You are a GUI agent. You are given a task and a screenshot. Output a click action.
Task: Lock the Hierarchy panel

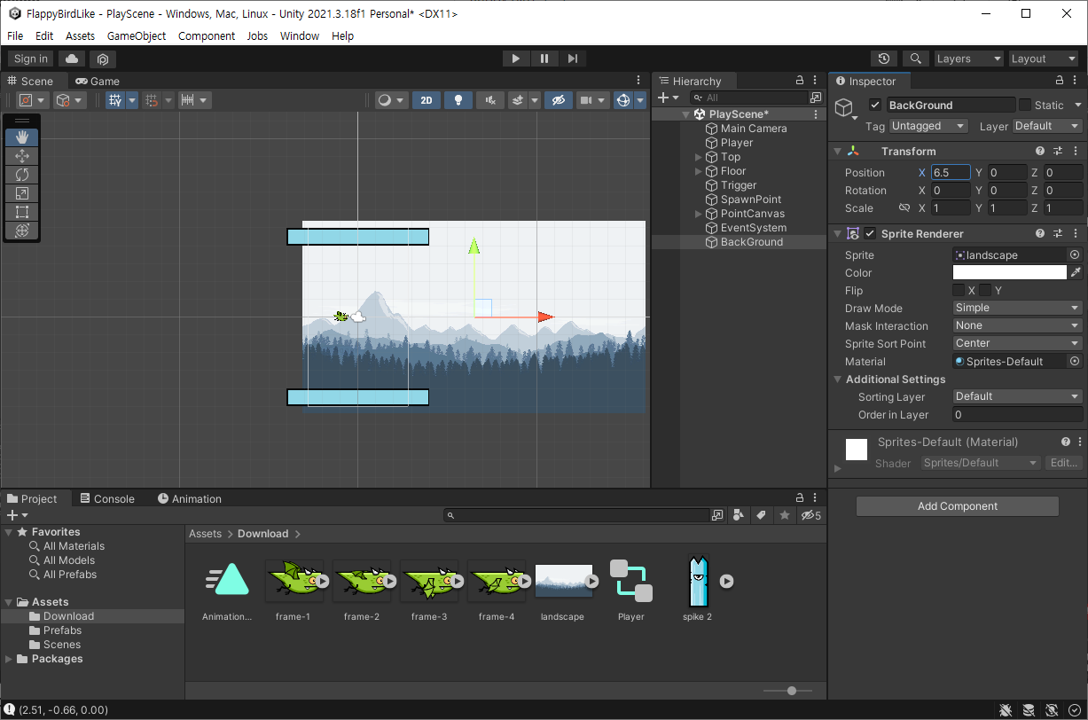799,80
